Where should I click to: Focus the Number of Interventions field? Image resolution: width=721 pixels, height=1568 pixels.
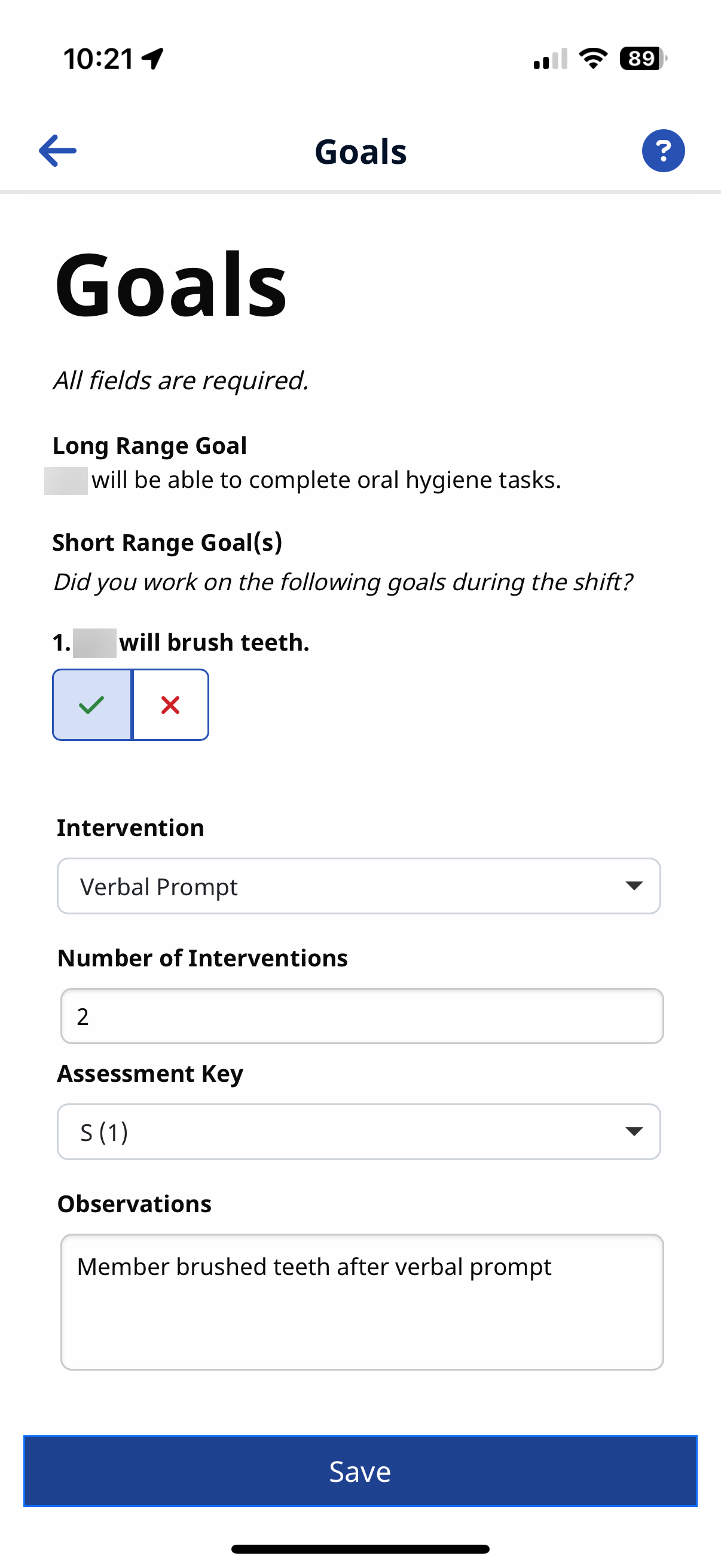coord(362,1016)
